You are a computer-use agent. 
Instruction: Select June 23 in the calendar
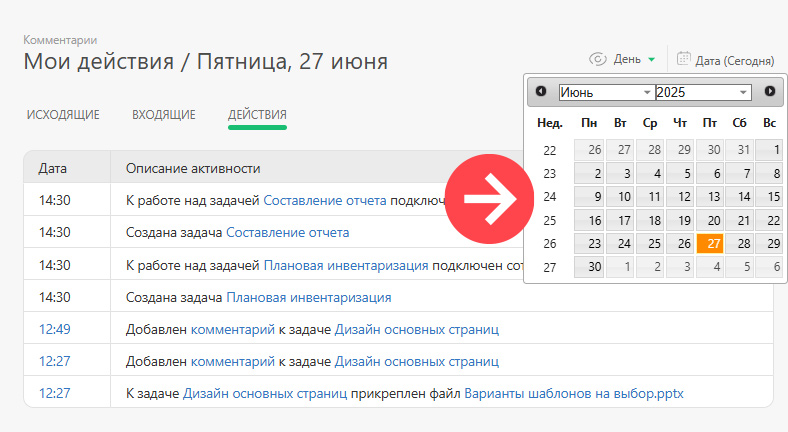coord(589,244)
